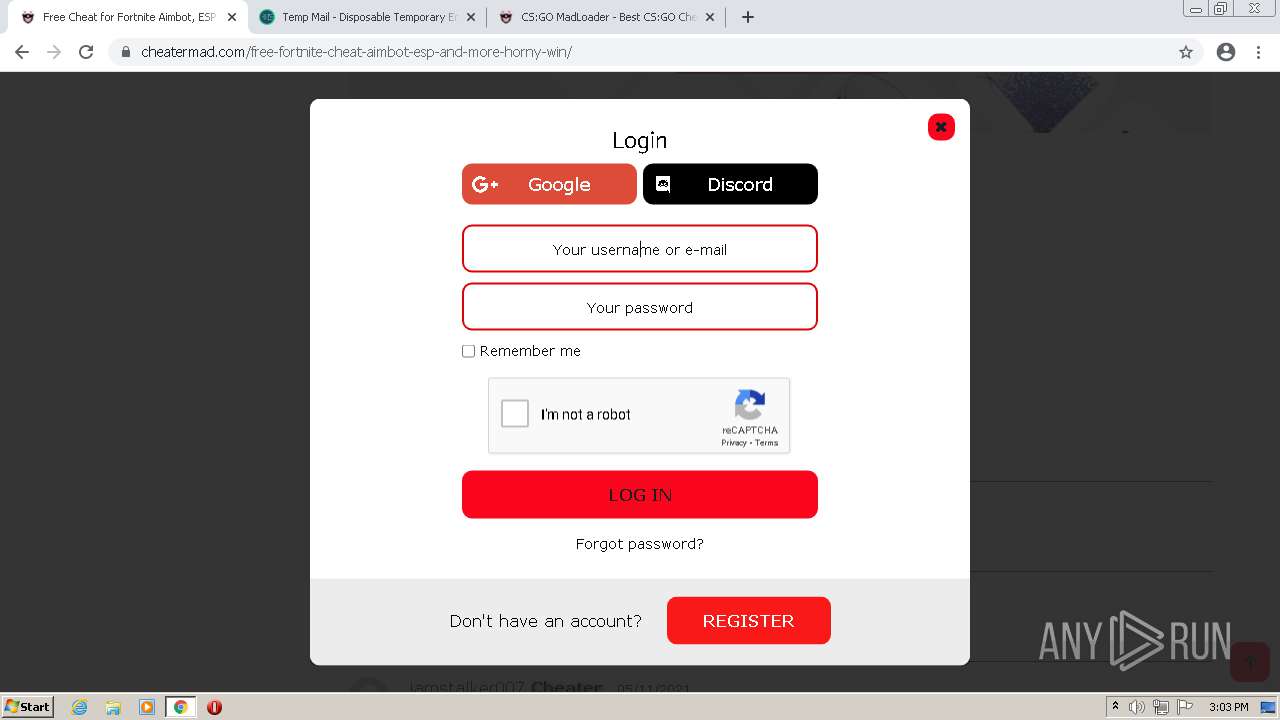This screenshot has width=1280, height=720.
Task: Click the Google plus logo icon
Action: click(485, 184)
